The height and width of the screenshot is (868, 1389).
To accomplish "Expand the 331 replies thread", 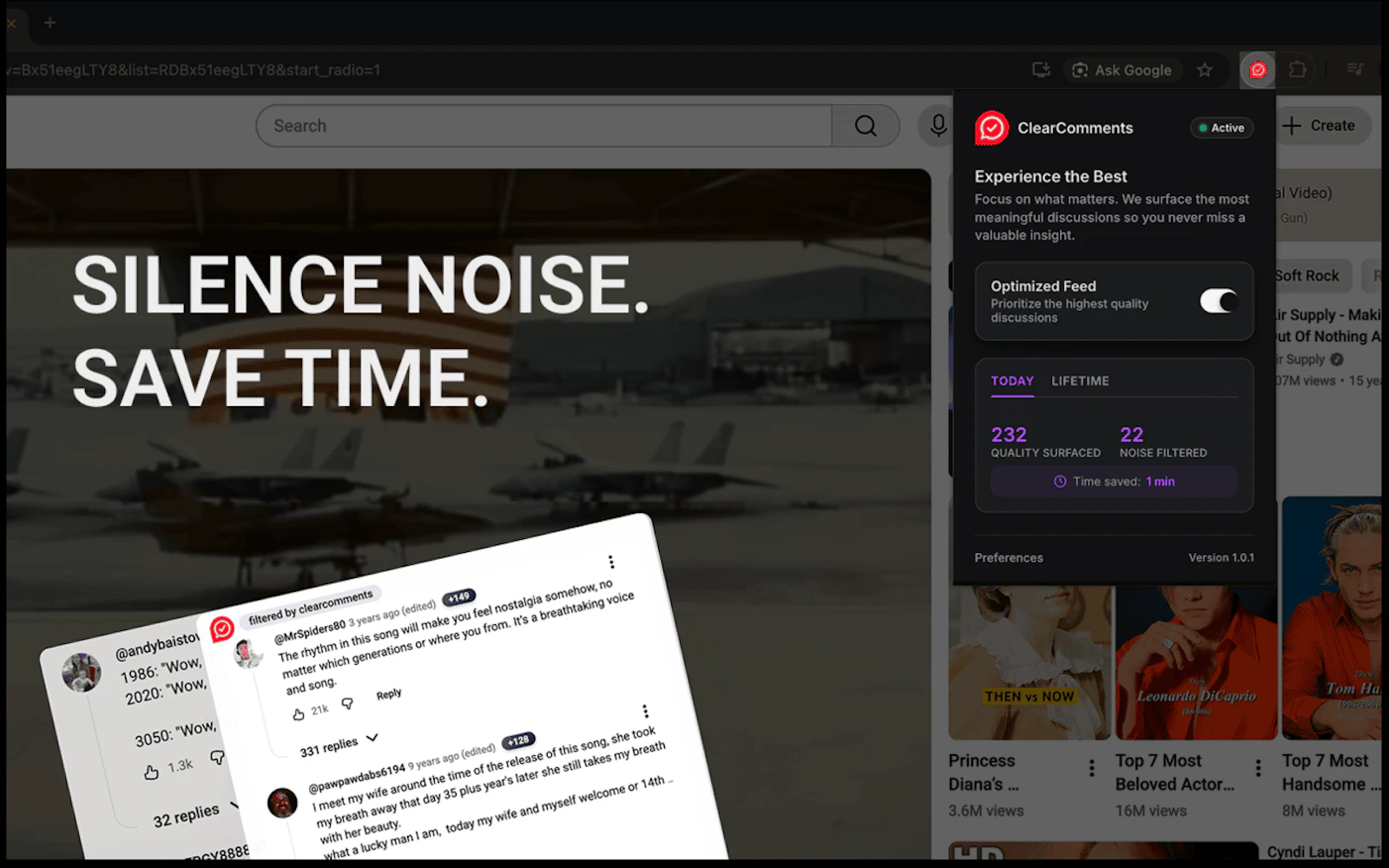I will (x=339, y=745).
